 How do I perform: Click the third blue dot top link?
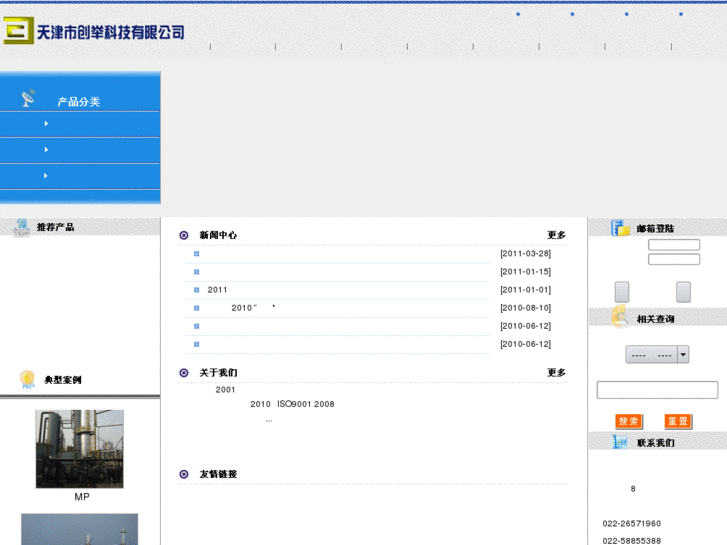[x=626, y=14]
